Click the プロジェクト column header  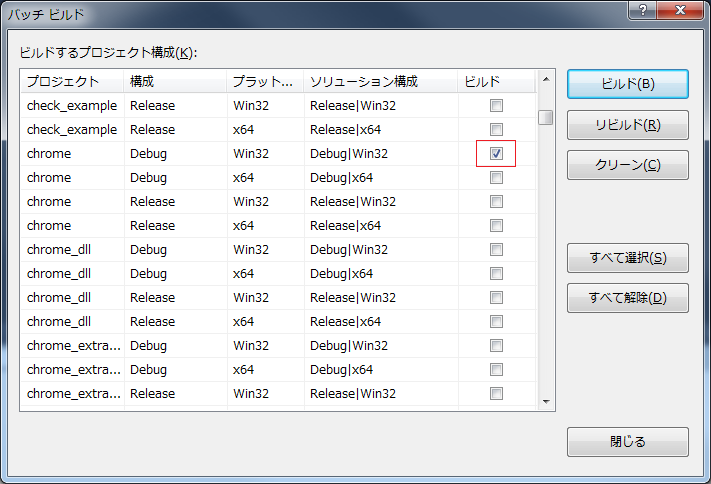click(72, 82)
